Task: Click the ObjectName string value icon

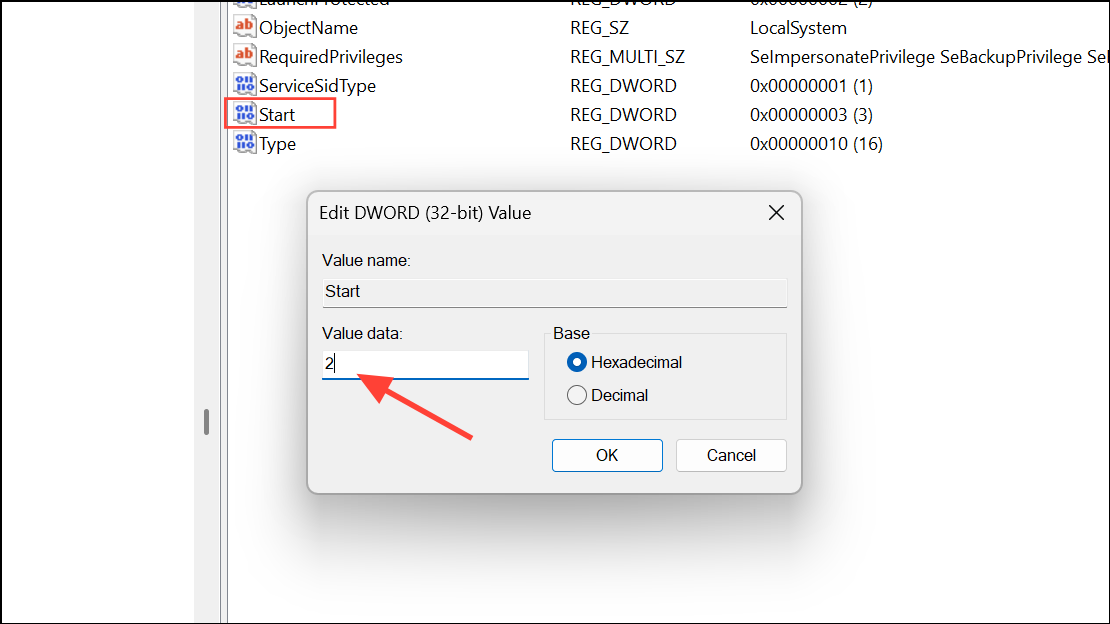Action: coord(244,27)
